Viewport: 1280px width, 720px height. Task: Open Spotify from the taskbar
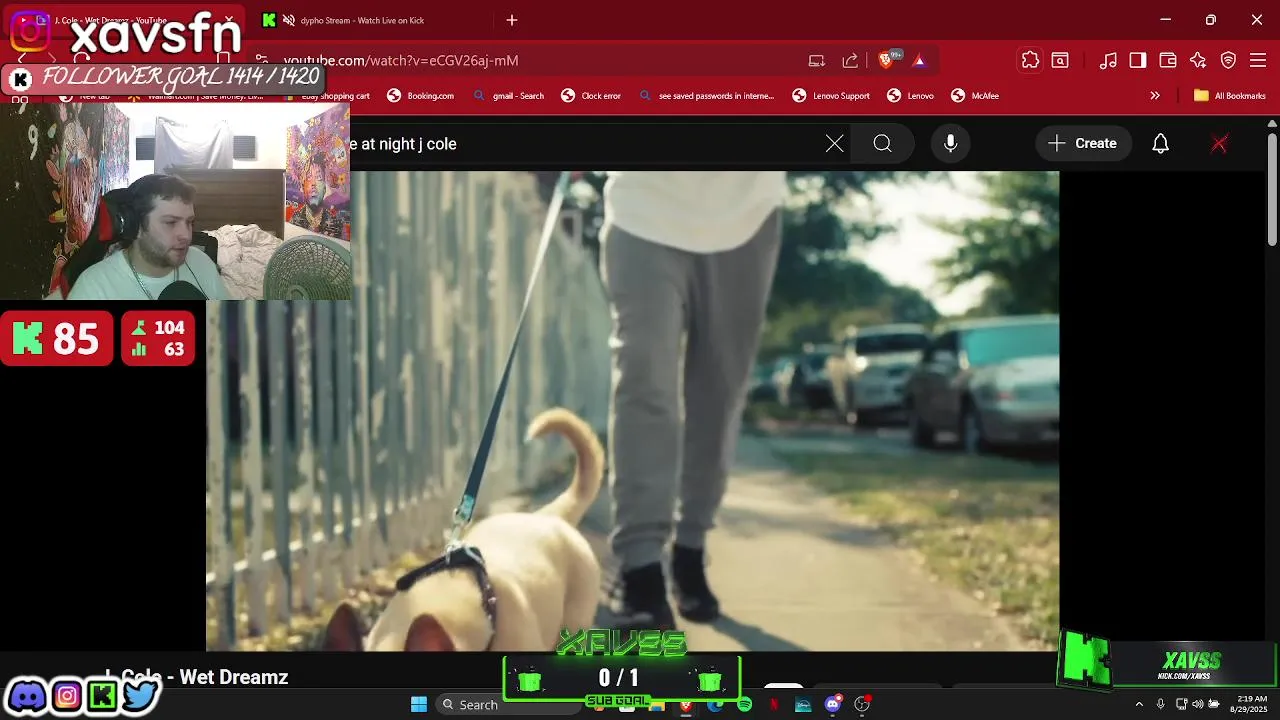(745, 705)
